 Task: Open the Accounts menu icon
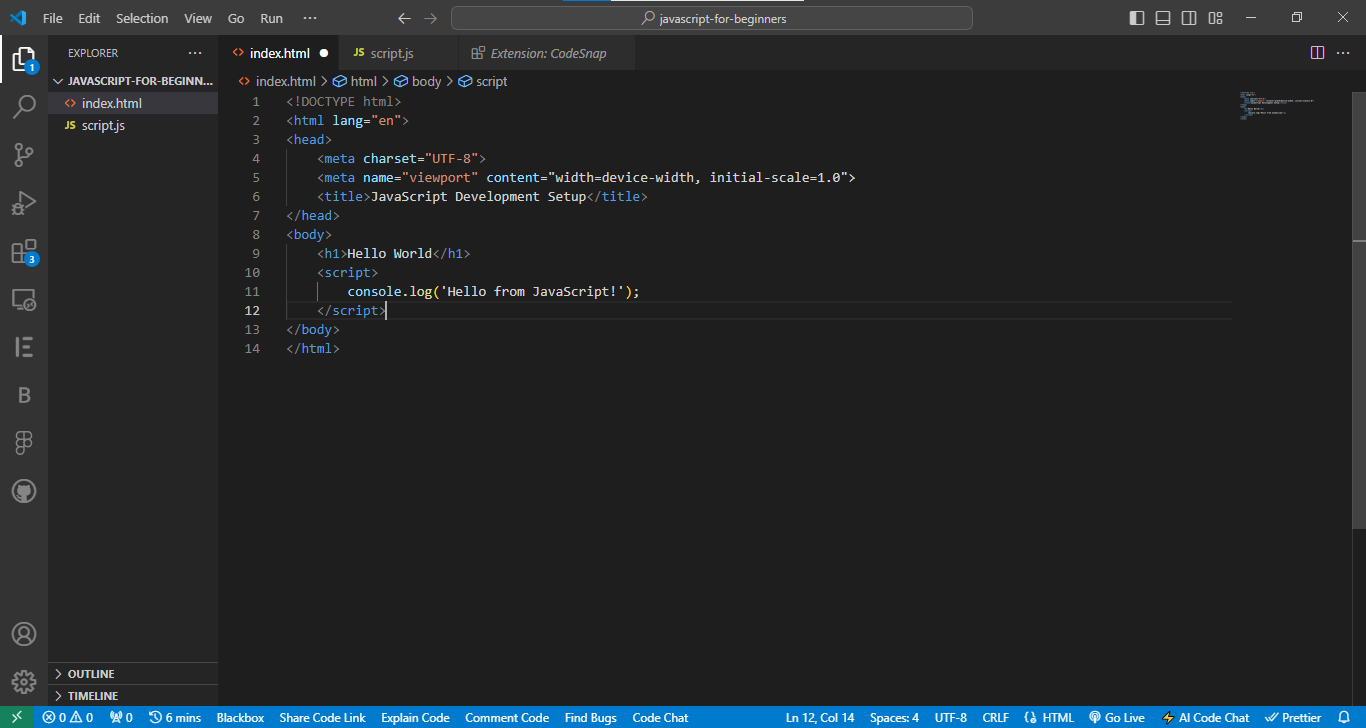tap(24, 634)
